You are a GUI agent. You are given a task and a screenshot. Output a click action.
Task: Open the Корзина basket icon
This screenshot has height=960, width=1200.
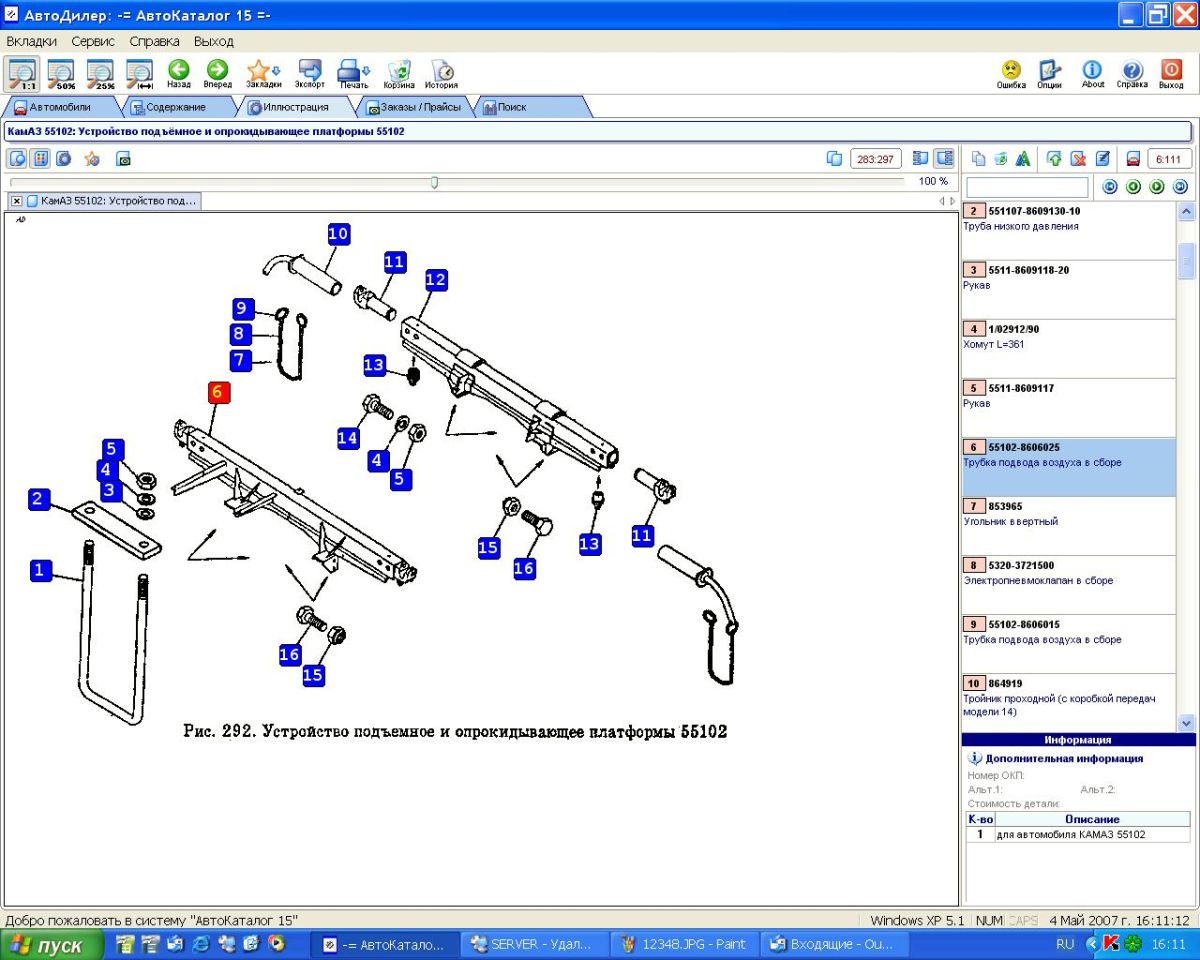(398, 72)
